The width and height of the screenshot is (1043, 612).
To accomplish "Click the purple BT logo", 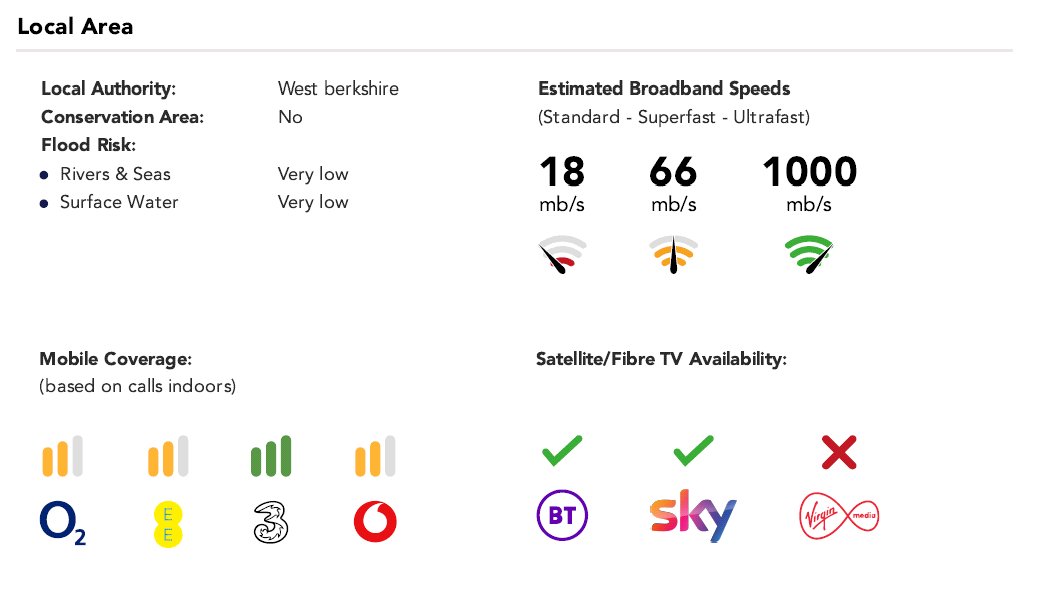I will (562, 516).
